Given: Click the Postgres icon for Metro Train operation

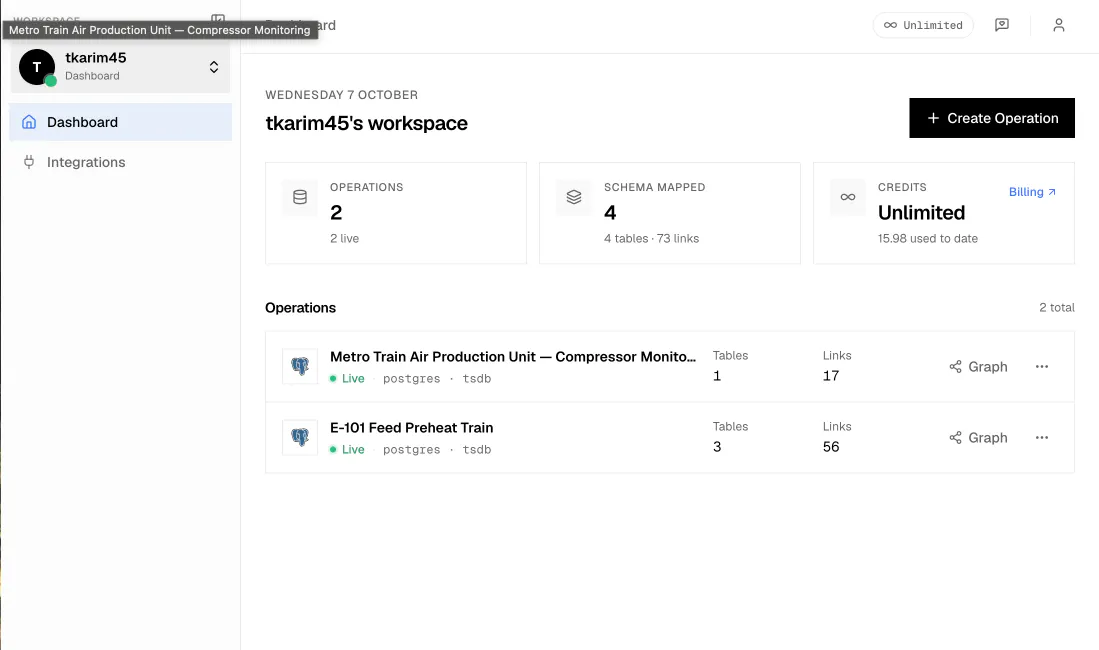Looking at the screenshot, I should coord(300,366).
